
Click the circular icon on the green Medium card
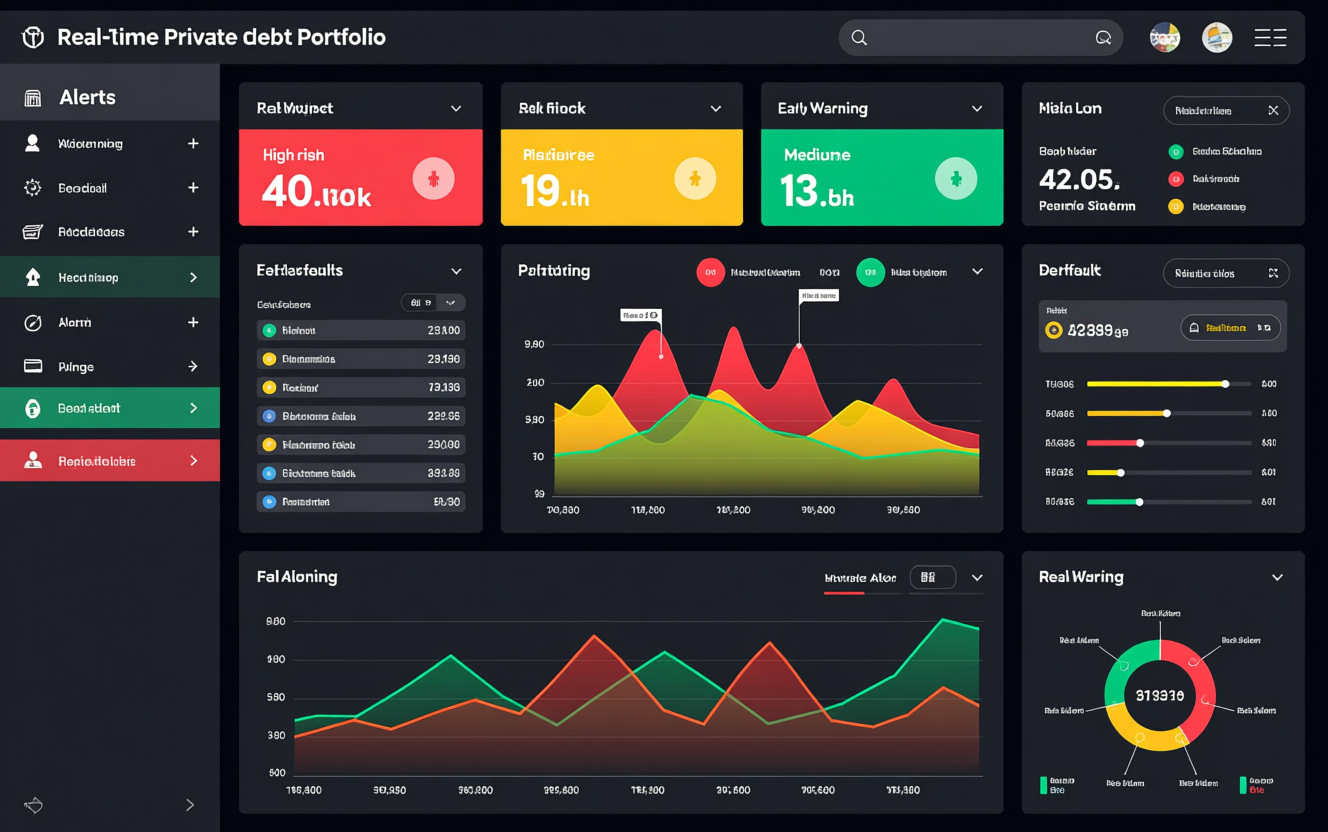coord(956,179)
